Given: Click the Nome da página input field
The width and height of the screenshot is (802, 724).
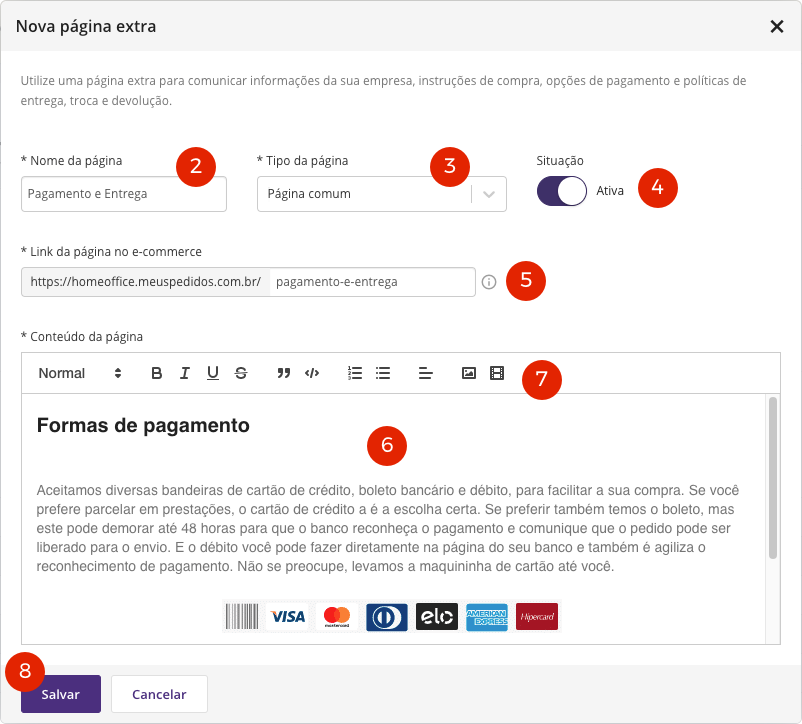Looking at the screenshot, I should pos(124,194).
